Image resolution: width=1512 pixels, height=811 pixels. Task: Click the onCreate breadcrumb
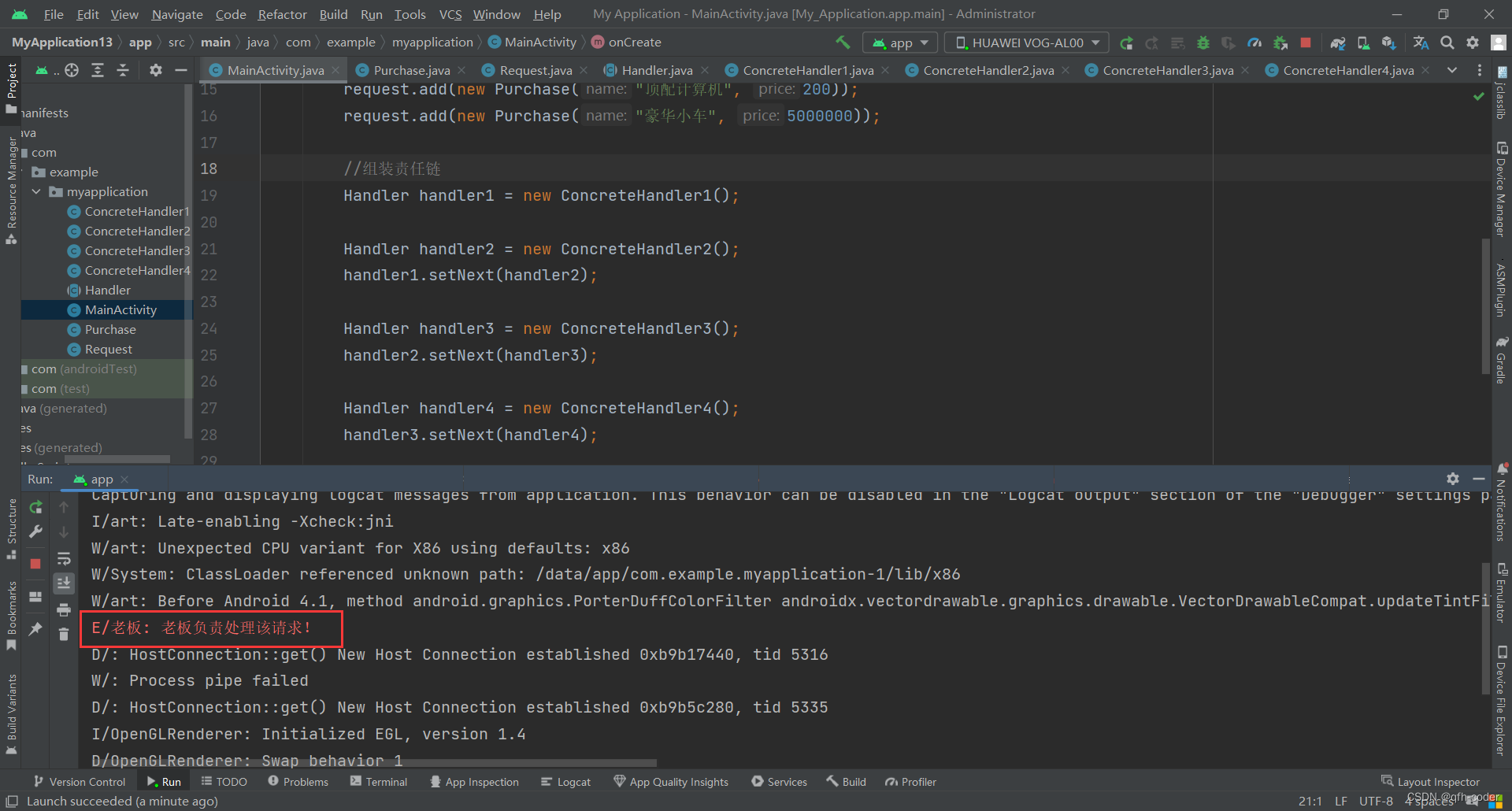634,43
